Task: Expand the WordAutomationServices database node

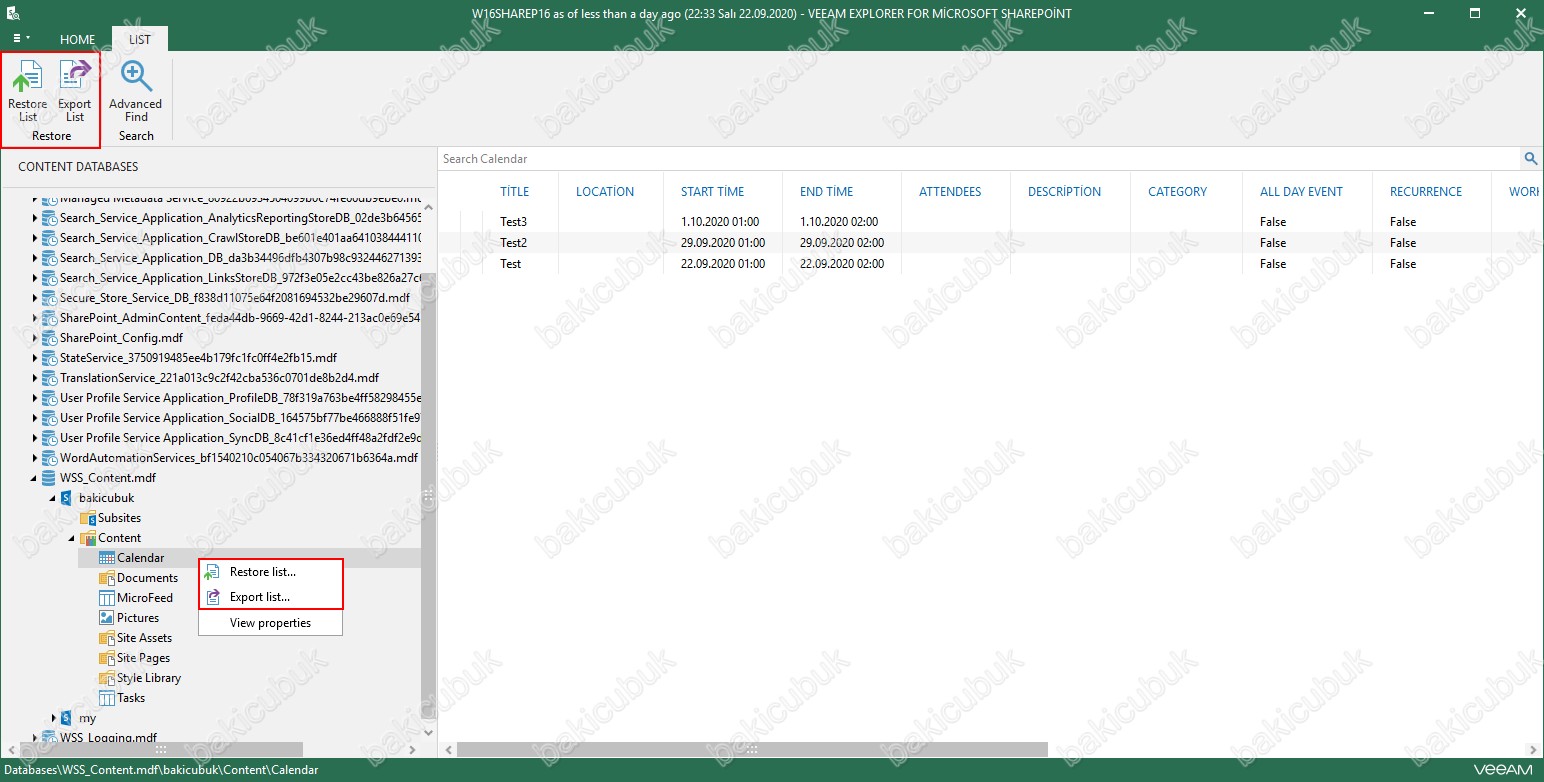Action: (35, 458)
